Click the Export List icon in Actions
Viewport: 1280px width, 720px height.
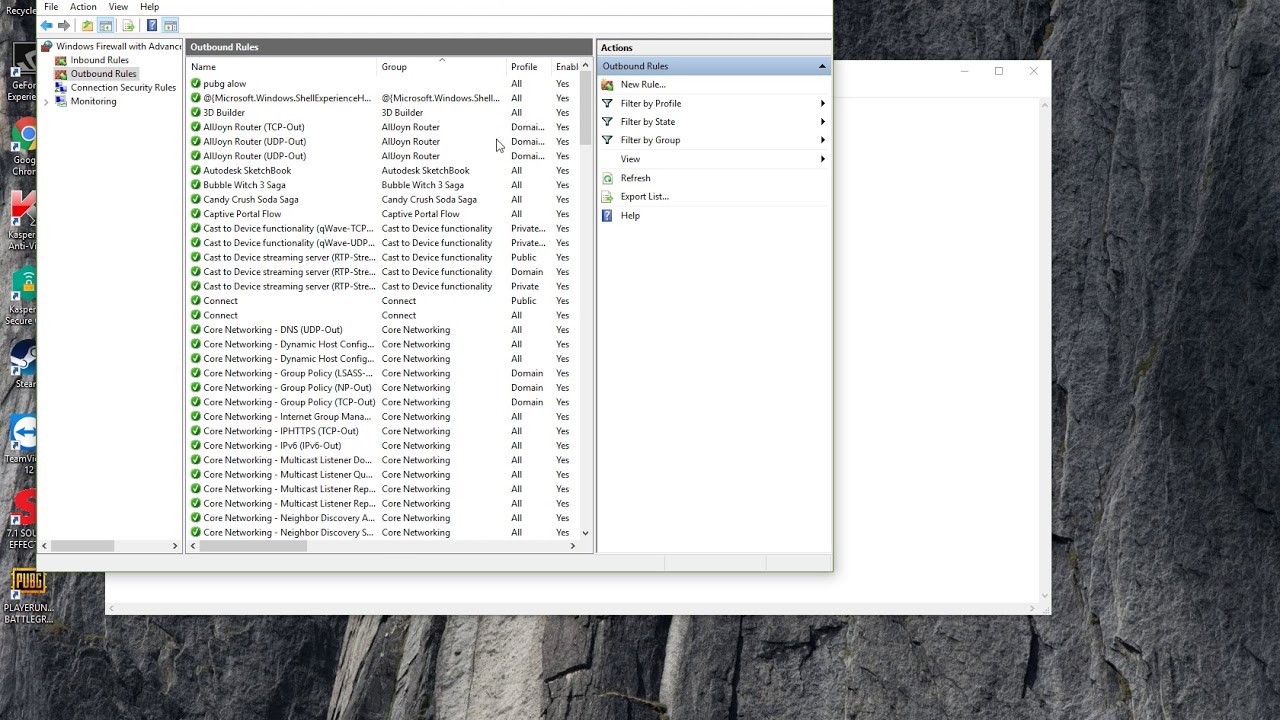click(607, 196)
